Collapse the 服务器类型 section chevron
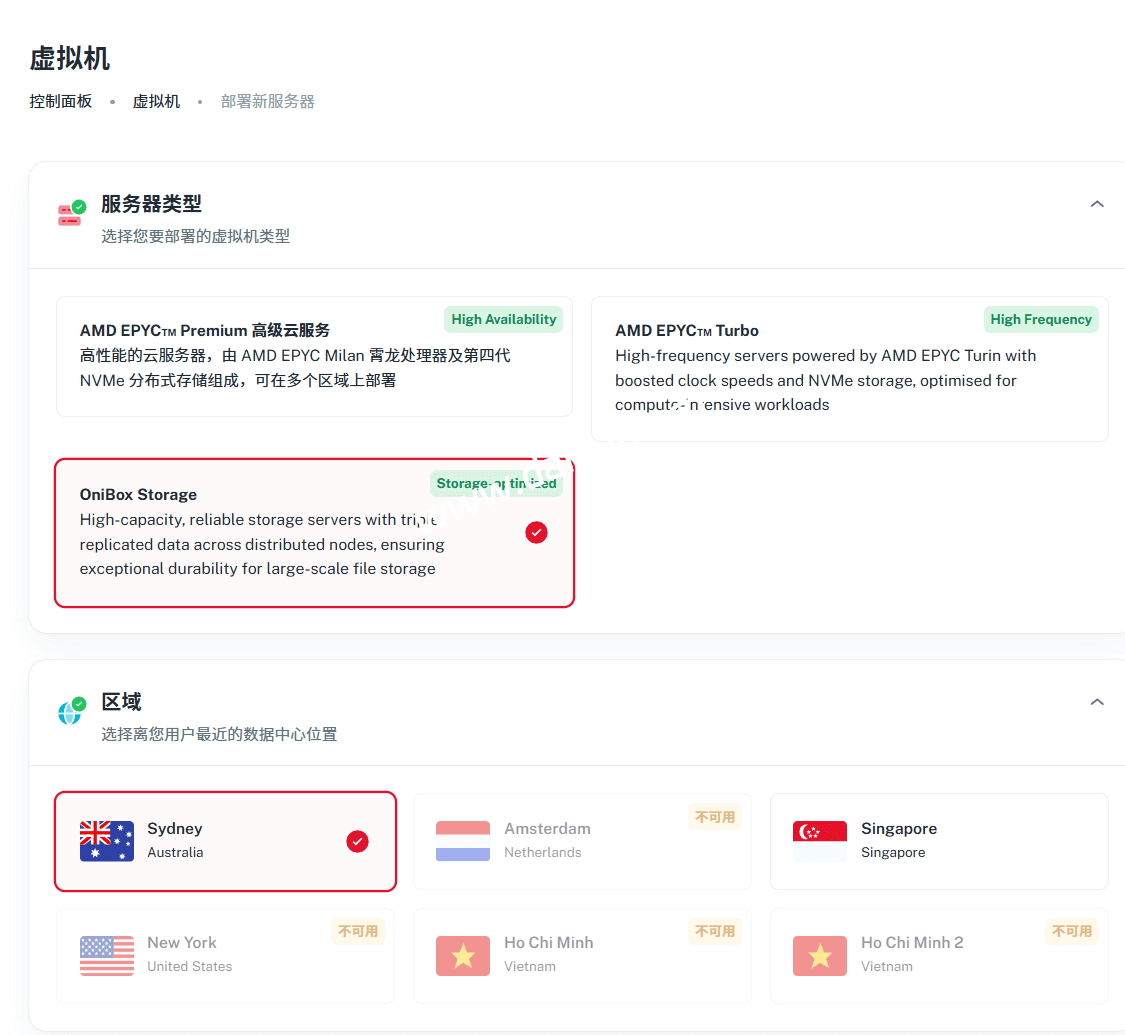 pos(1097,204)
